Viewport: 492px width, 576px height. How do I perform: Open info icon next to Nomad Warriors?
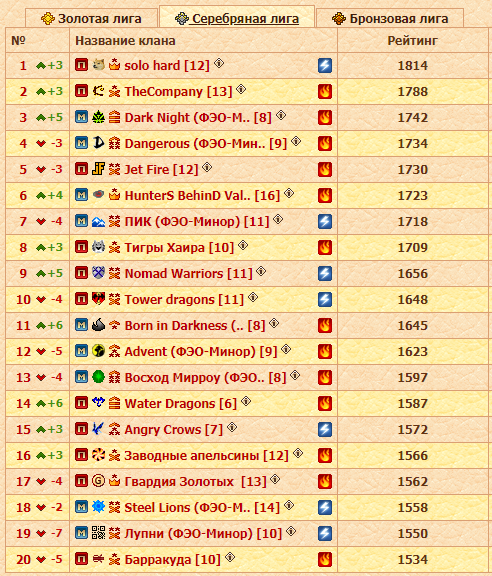261,271
